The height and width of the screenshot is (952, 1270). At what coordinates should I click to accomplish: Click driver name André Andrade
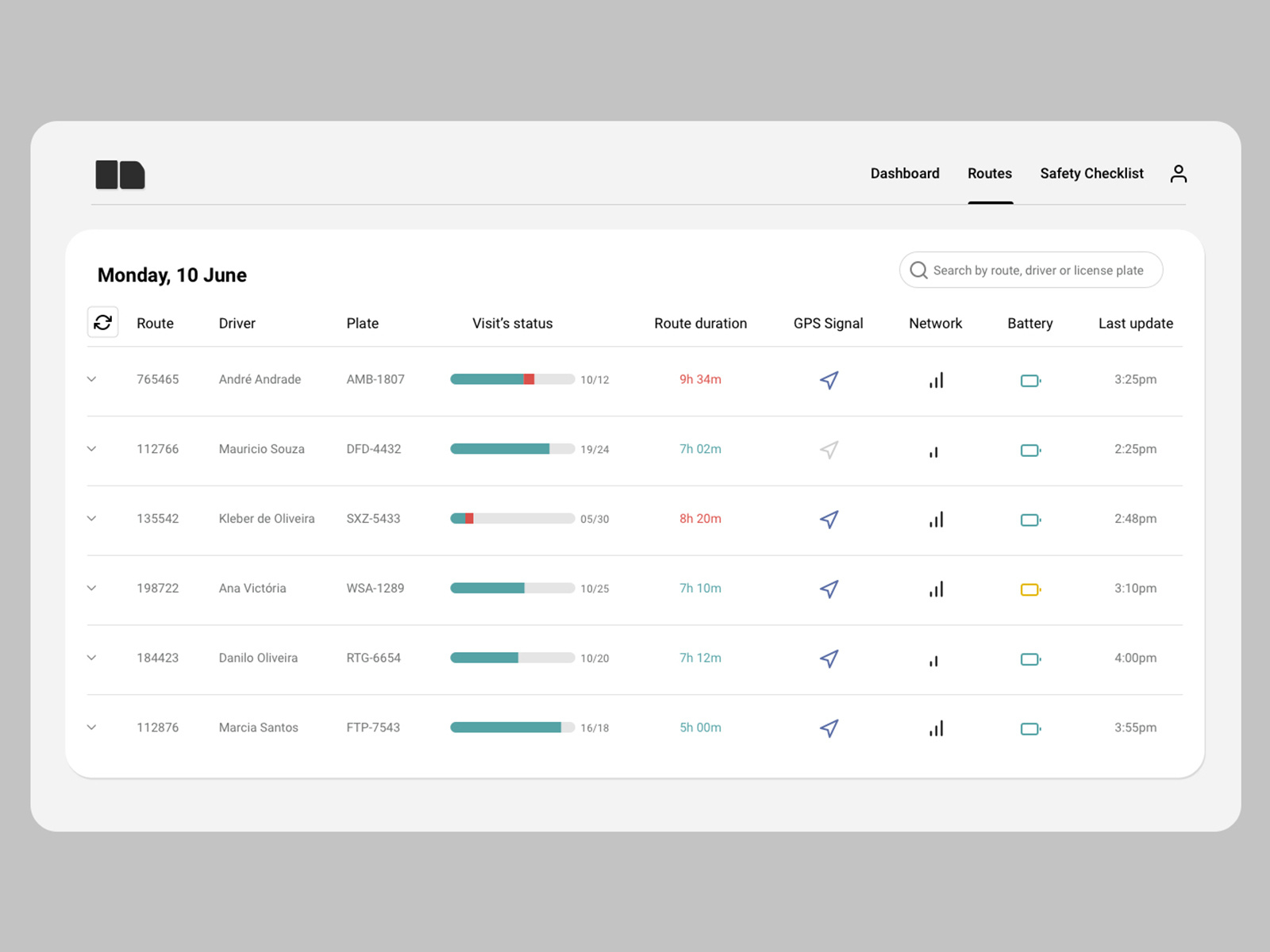coord(260,379)
